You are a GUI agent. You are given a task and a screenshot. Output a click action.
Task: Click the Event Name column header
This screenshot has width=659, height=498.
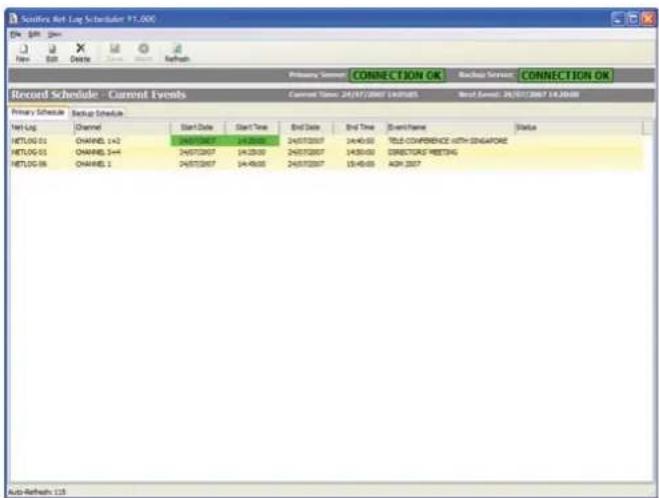451,127
